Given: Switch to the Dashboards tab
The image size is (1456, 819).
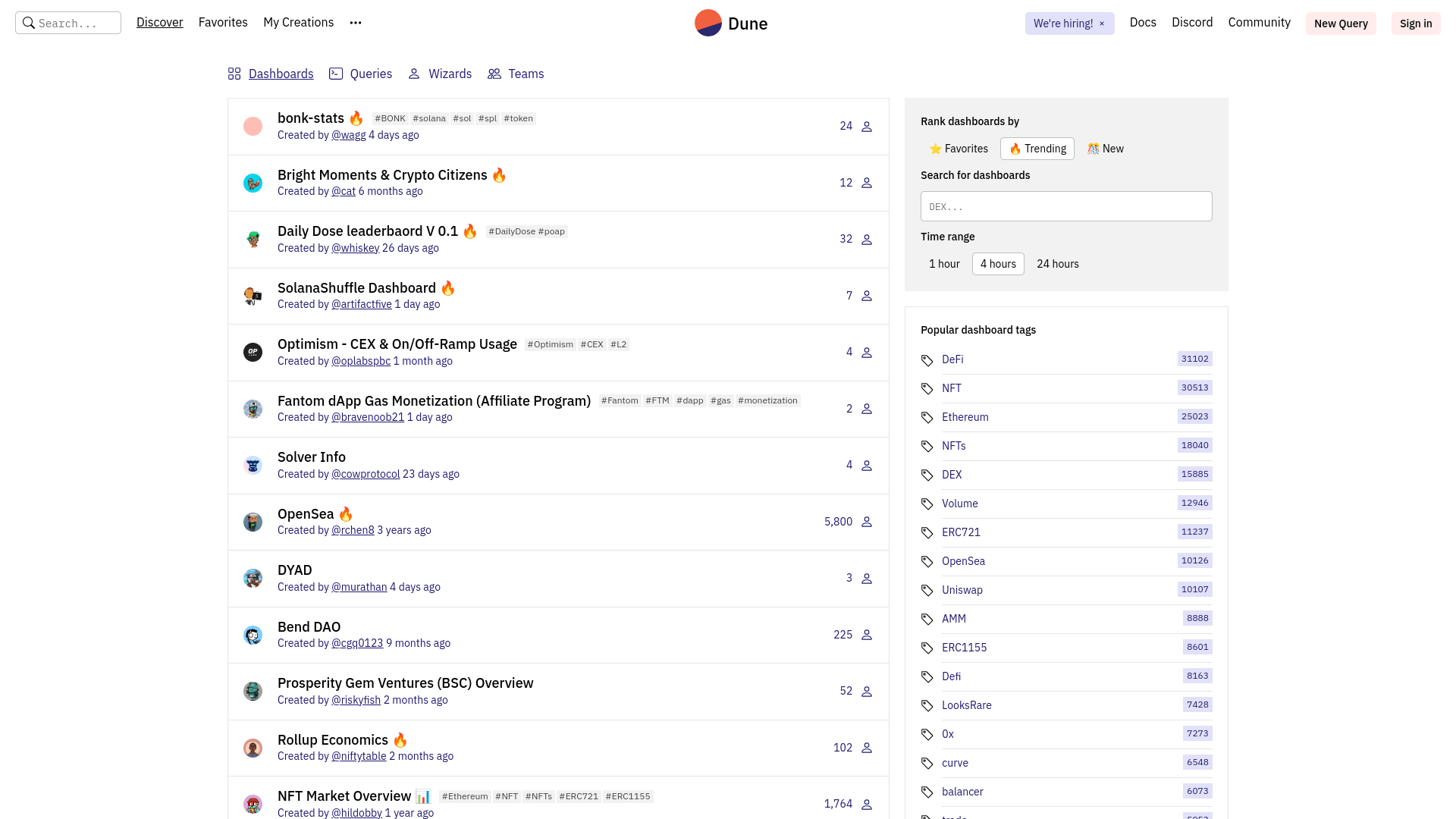Looking at the screenshot, I should 271,74.
